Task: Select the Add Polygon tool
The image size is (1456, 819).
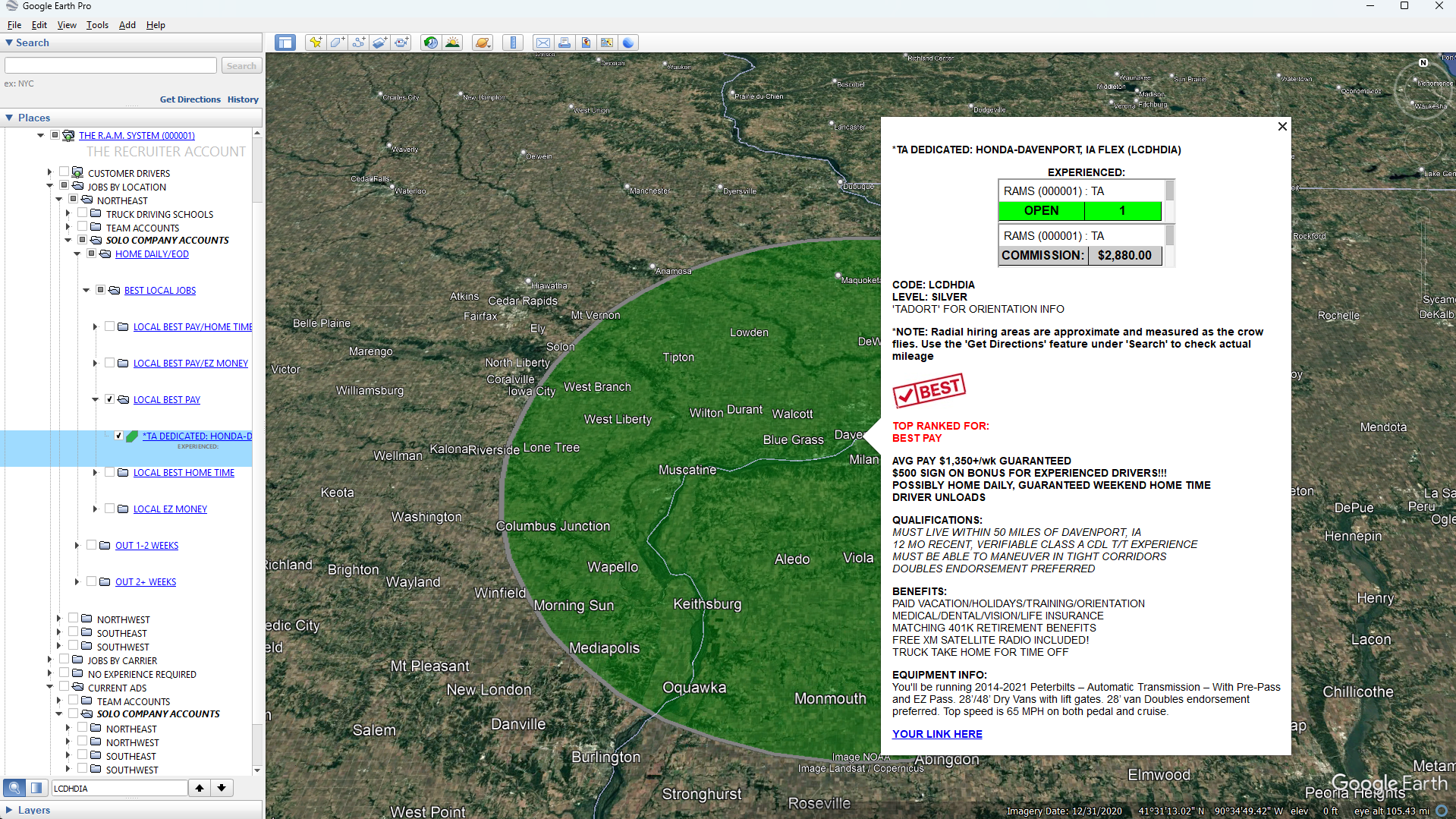Action: [x=337, y=43]
